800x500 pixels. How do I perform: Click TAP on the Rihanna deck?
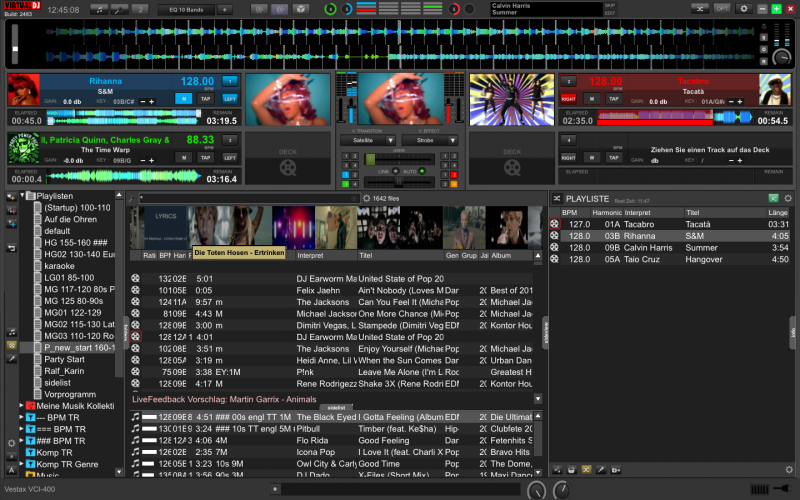[x=206, y=98]
